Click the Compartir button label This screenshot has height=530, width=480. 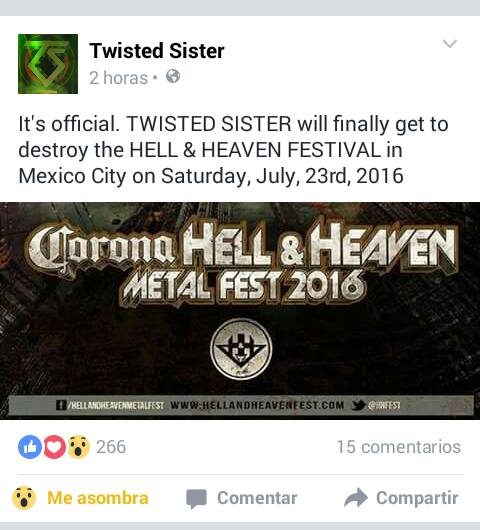[417, 498]
